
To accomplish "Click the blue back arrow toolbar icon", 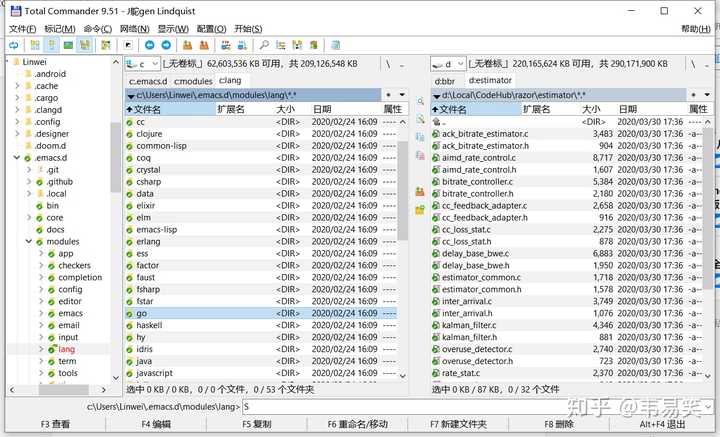I will tap(149, 45).
